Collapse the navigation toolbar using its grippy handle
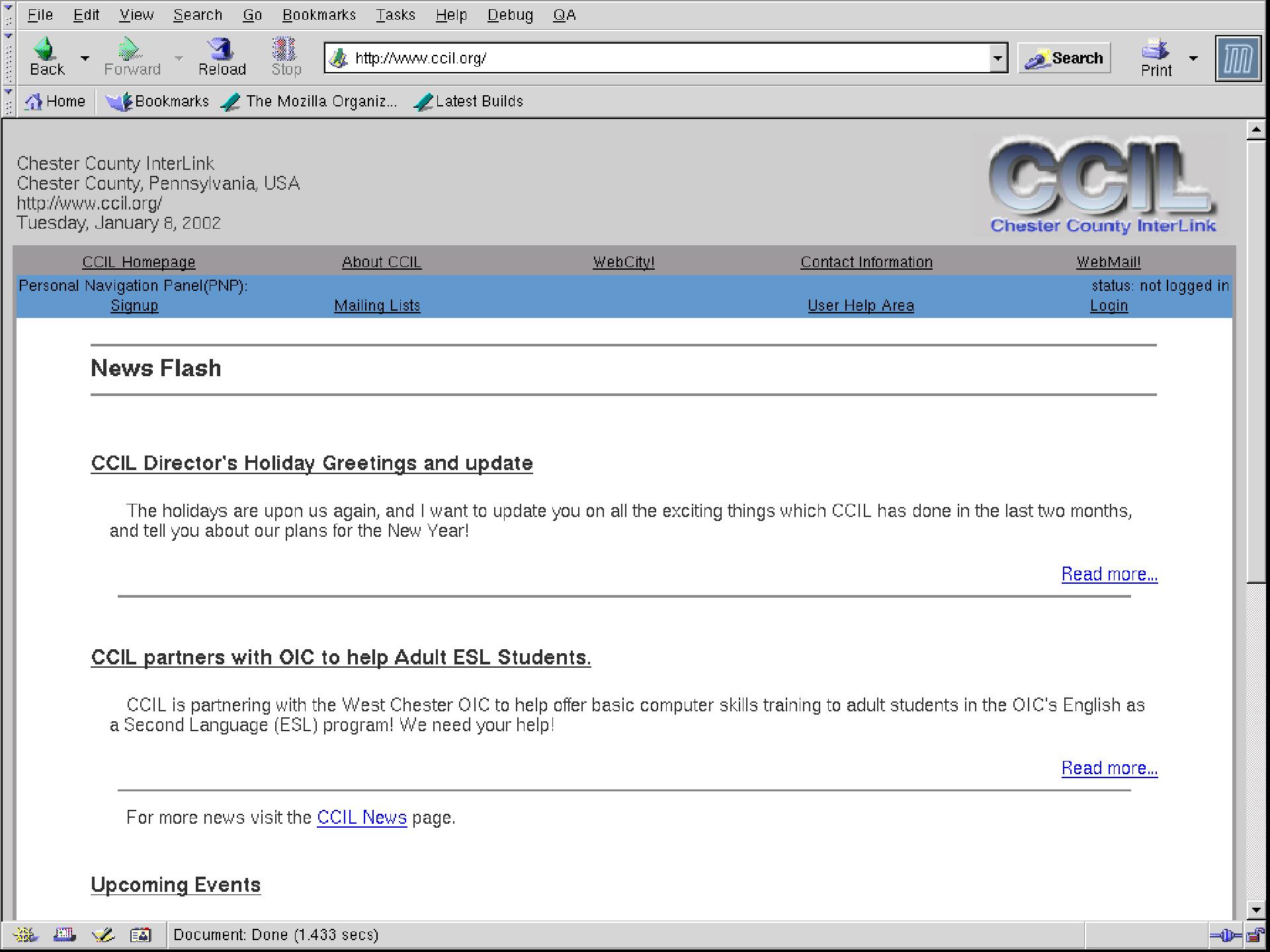This screenshot has height=952, width=1270. (x=8, y=58)
